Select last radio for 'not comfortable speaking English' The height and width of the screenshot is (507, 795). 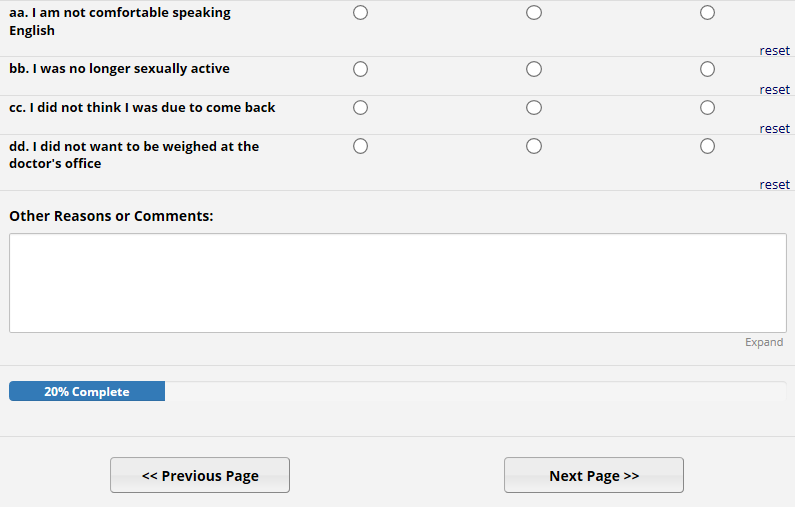click(x=708, y=13)
